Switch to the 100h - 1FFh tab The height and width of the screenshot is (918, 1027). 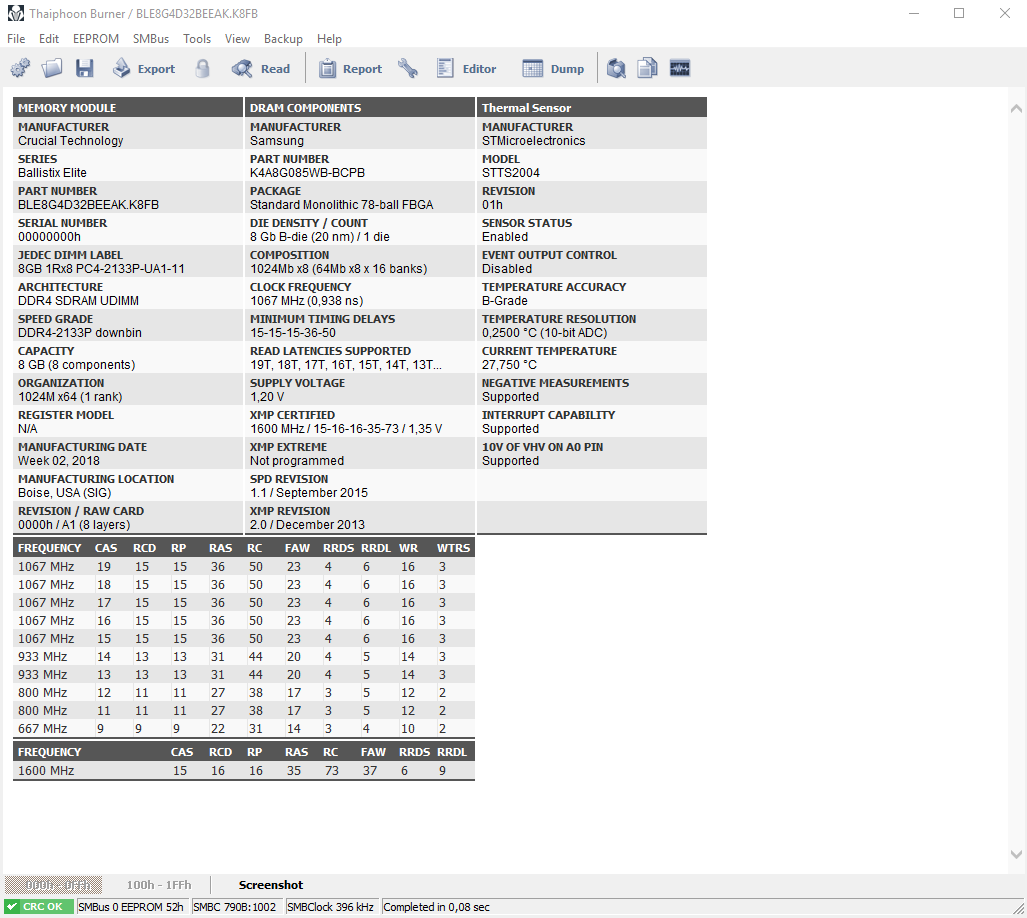[159, 885]
